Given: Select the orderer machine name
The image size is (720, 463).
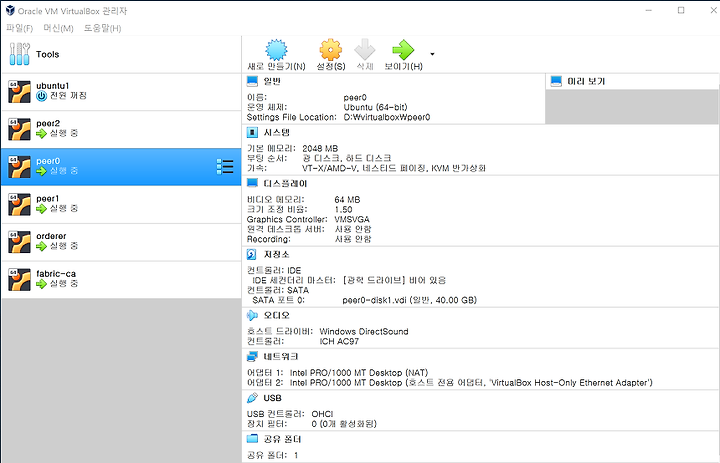Looking at the screenshot, I should coord(51,236).
